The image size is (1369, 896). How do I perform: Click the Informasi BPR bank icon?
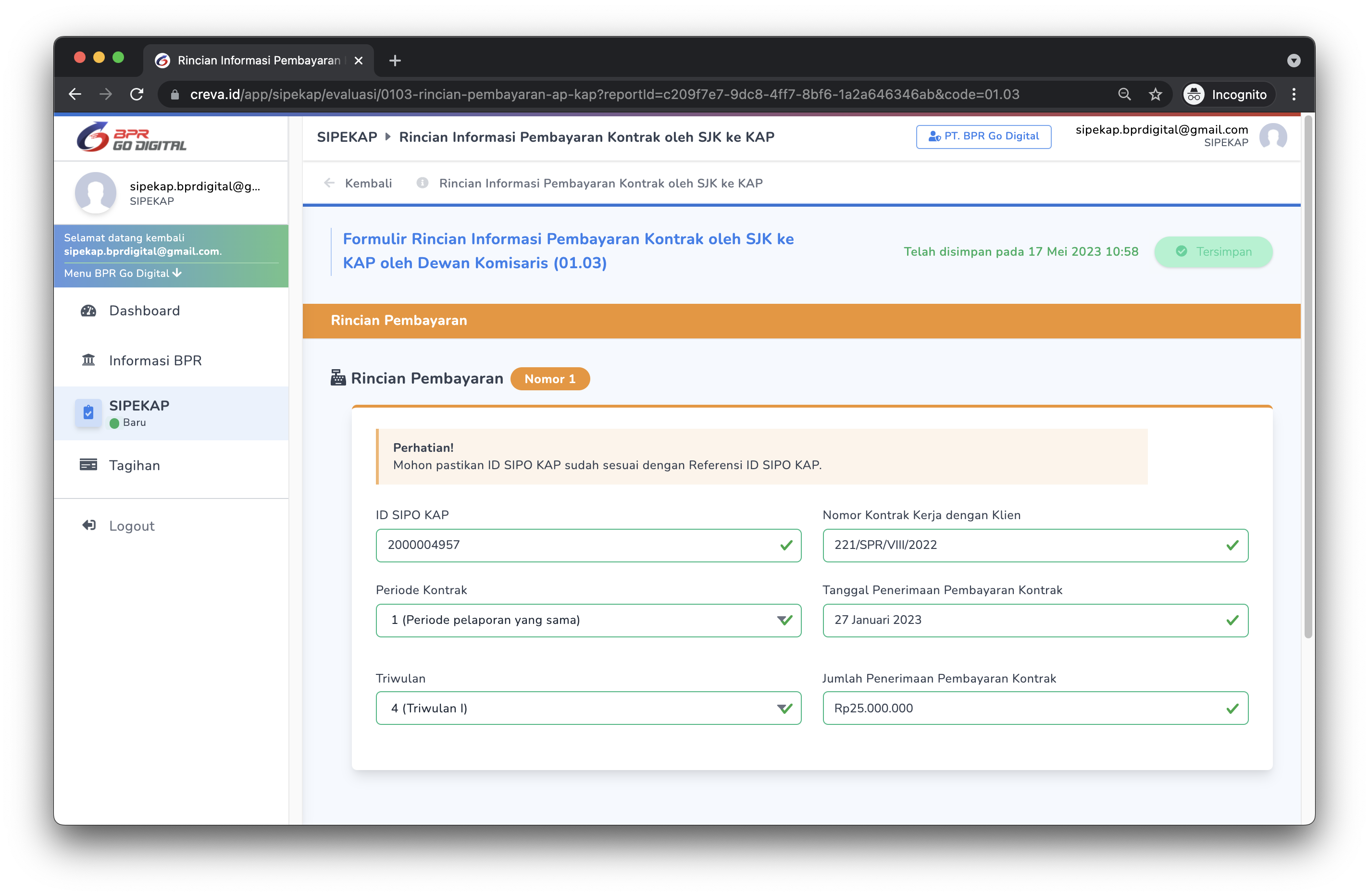click(88, 360)
